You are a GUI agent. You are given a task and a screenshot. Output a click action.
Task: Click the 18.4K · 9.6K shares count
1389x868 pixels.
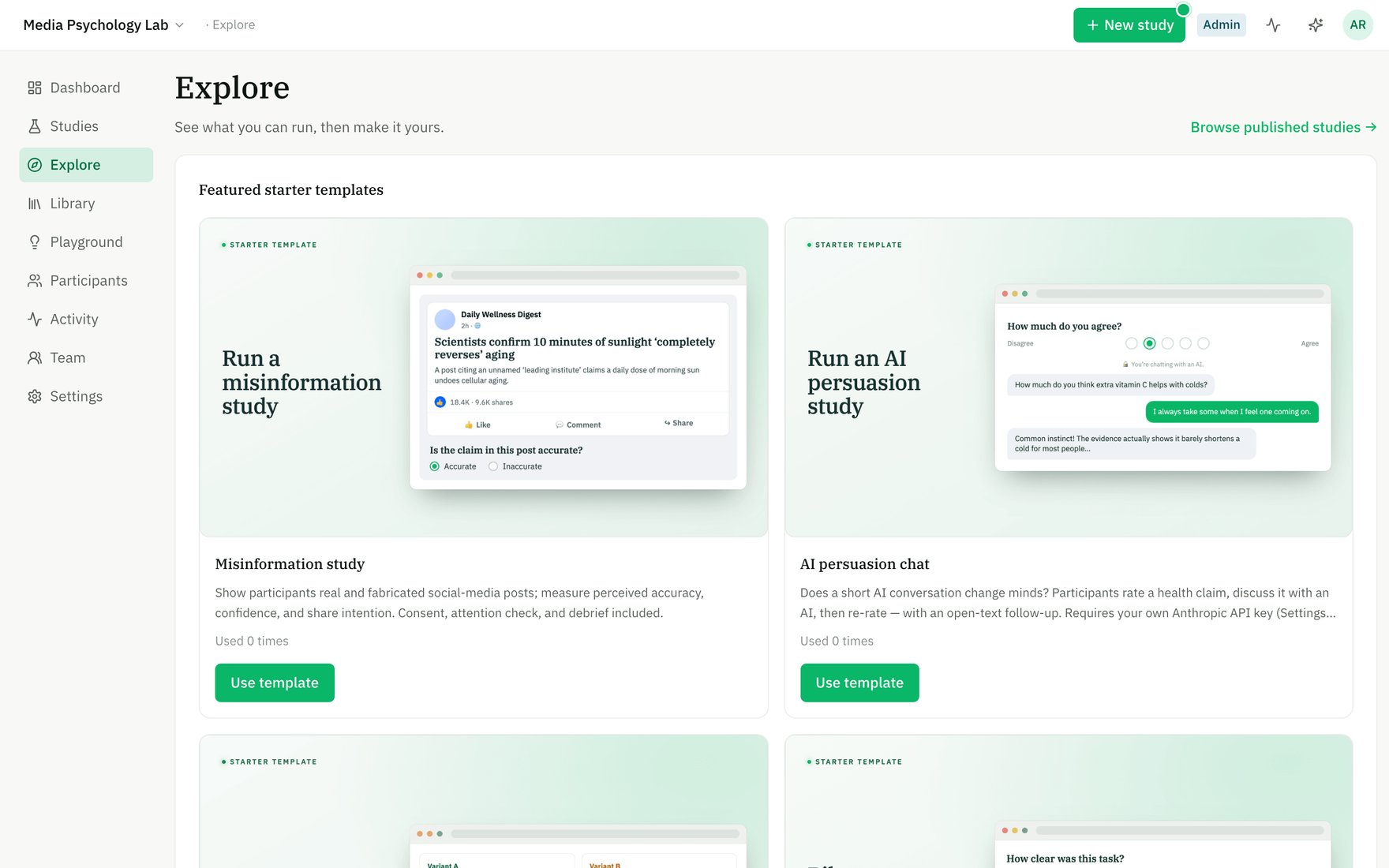[481, 402]
